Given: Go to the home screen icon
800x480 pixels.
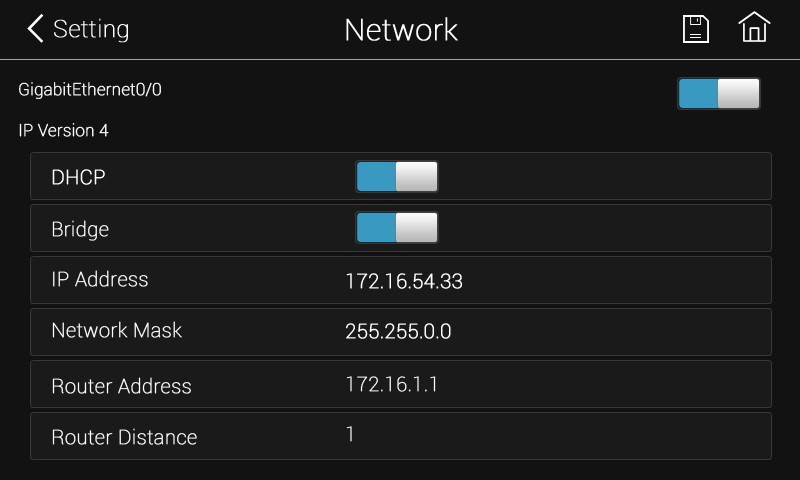Looking at the screenshot, I should (754, 27).
